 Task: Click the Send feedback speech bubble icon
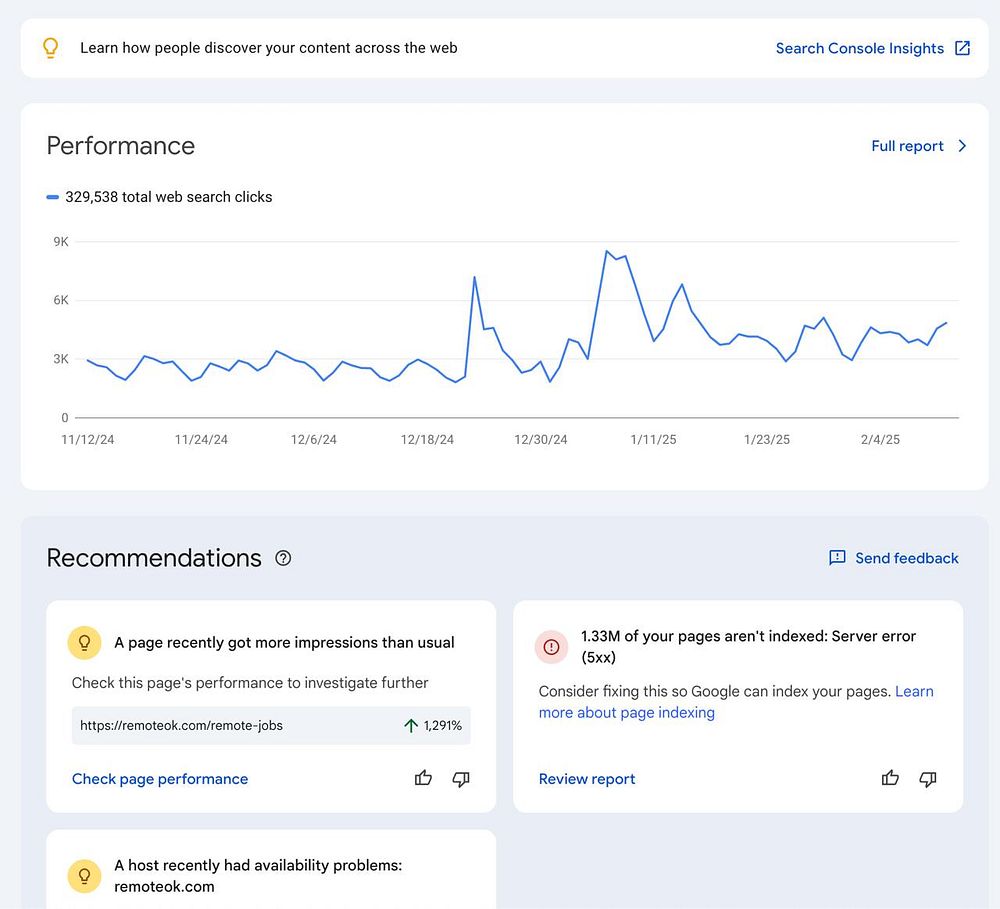click(x=837, y=558)
